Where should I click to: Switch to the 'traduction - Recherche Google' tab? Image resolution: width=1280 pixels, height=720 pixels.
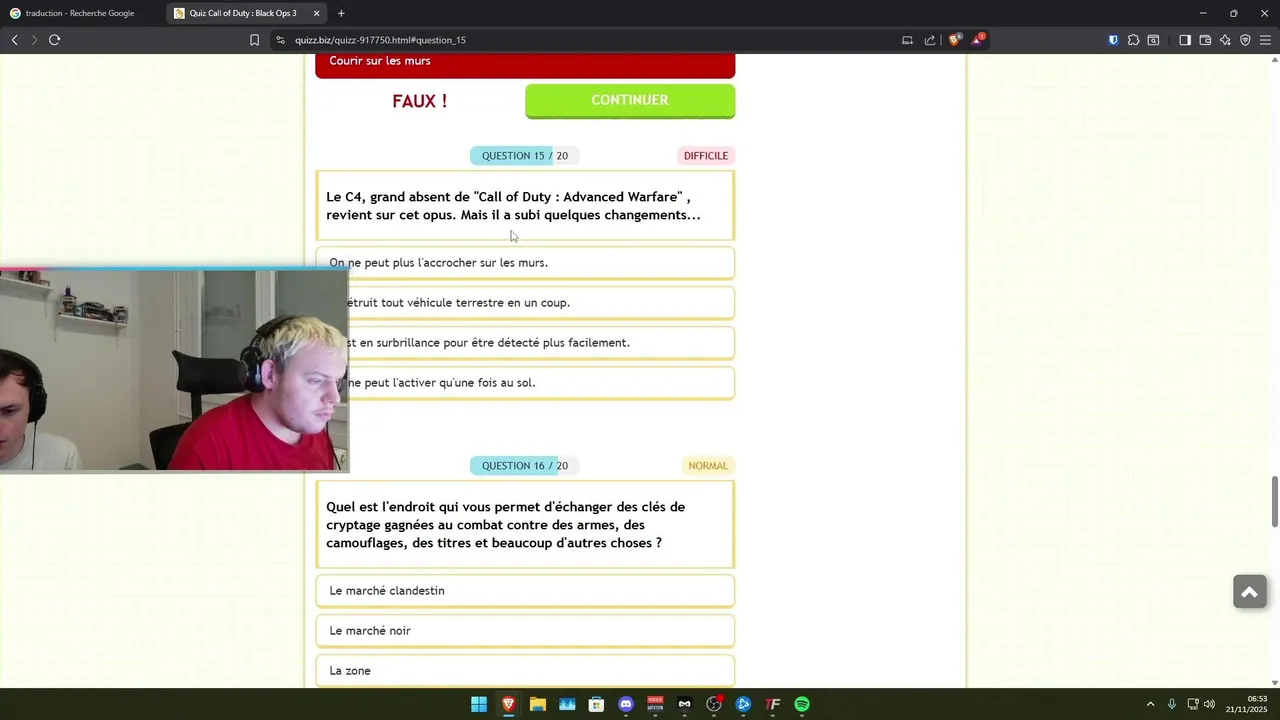pyautogui.click(x=82, y=13)
